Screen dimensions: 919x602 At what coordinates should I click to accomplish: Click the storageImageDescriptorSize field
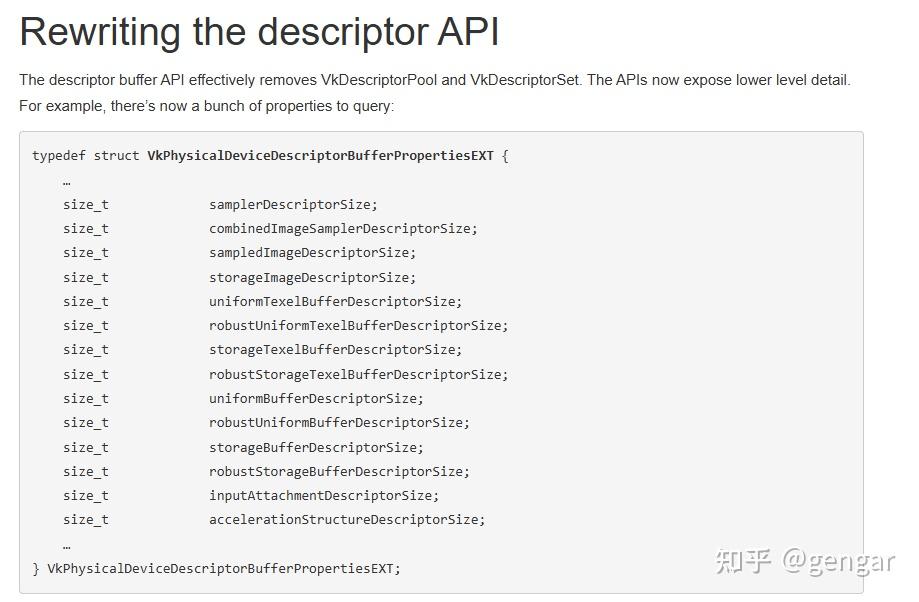(x=312, y=277)
